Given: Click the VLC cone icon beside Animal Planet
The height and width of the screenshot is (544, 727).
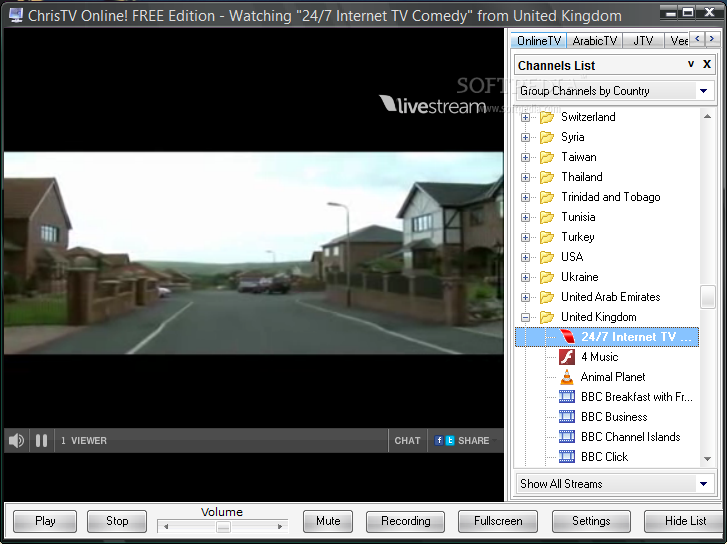Looking at the screenshot, I should (x=567, y=377).
